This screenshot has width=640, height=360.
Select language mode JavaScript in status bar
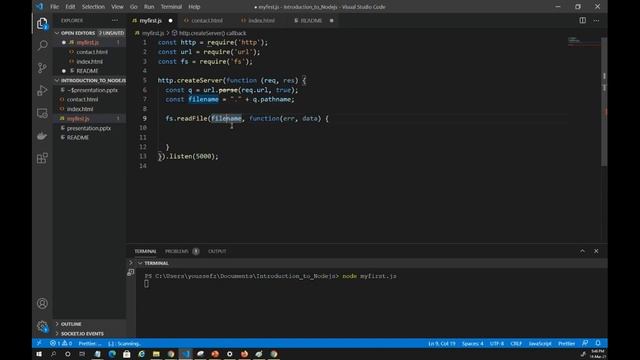click(x=540, y=343)
